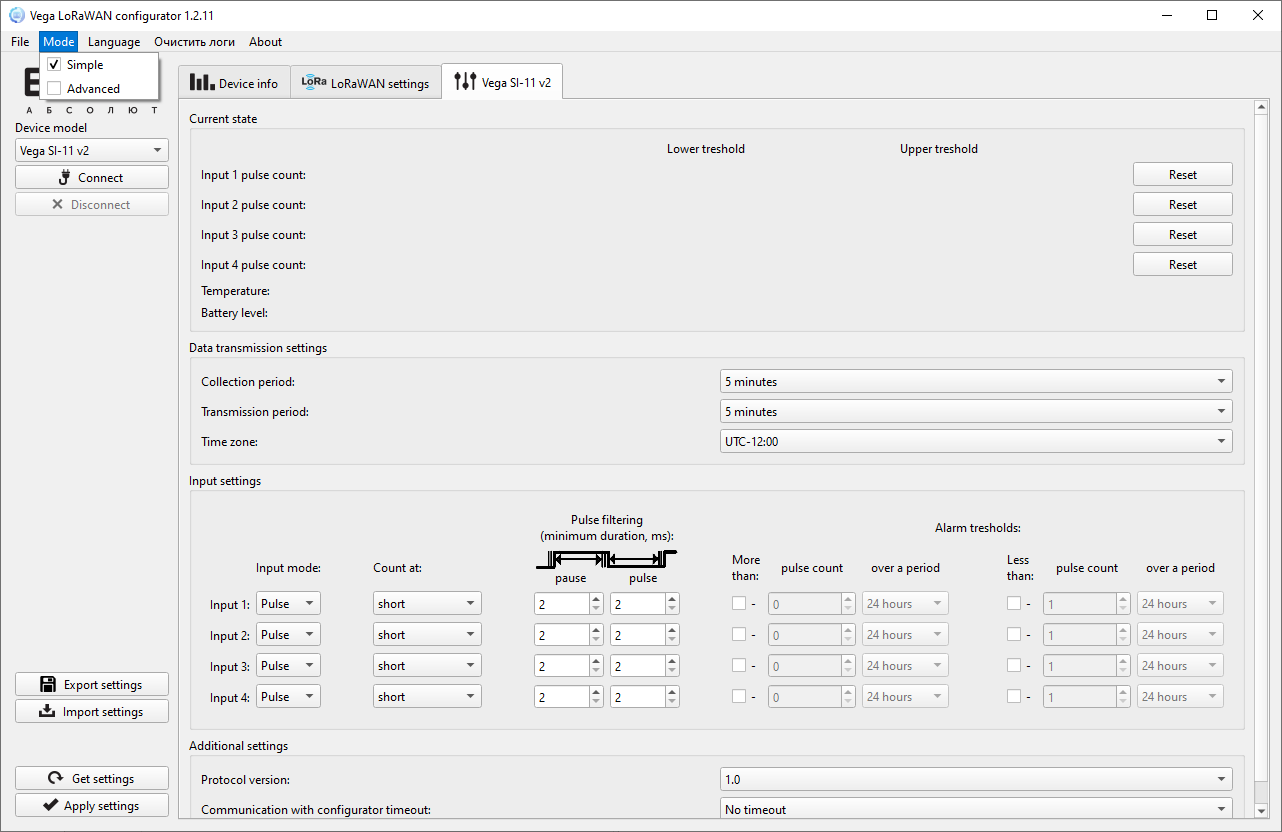This screenshot has height=832, width=1282.
Task: Click the vertical scrollbar down arrow
Action: (x=1261, y=810)
